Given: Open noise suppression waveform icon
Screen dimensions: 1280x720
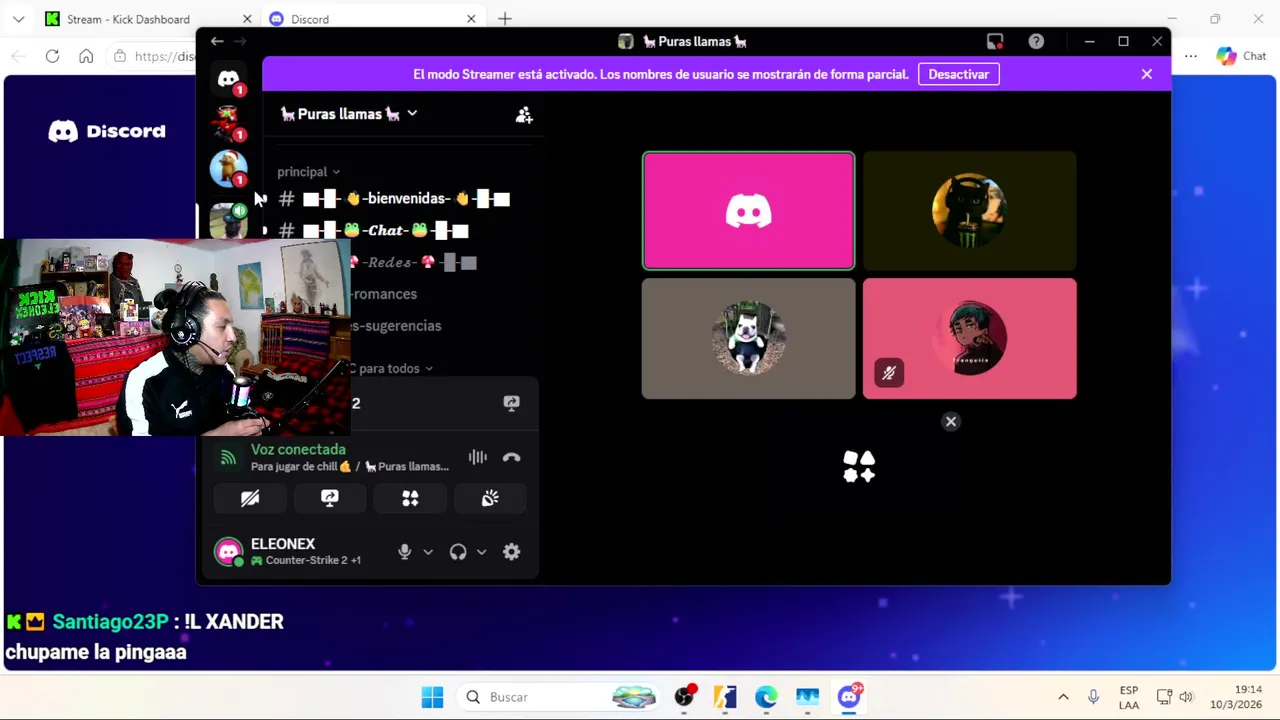Looking at the screenshot, I should click(478, 457).
